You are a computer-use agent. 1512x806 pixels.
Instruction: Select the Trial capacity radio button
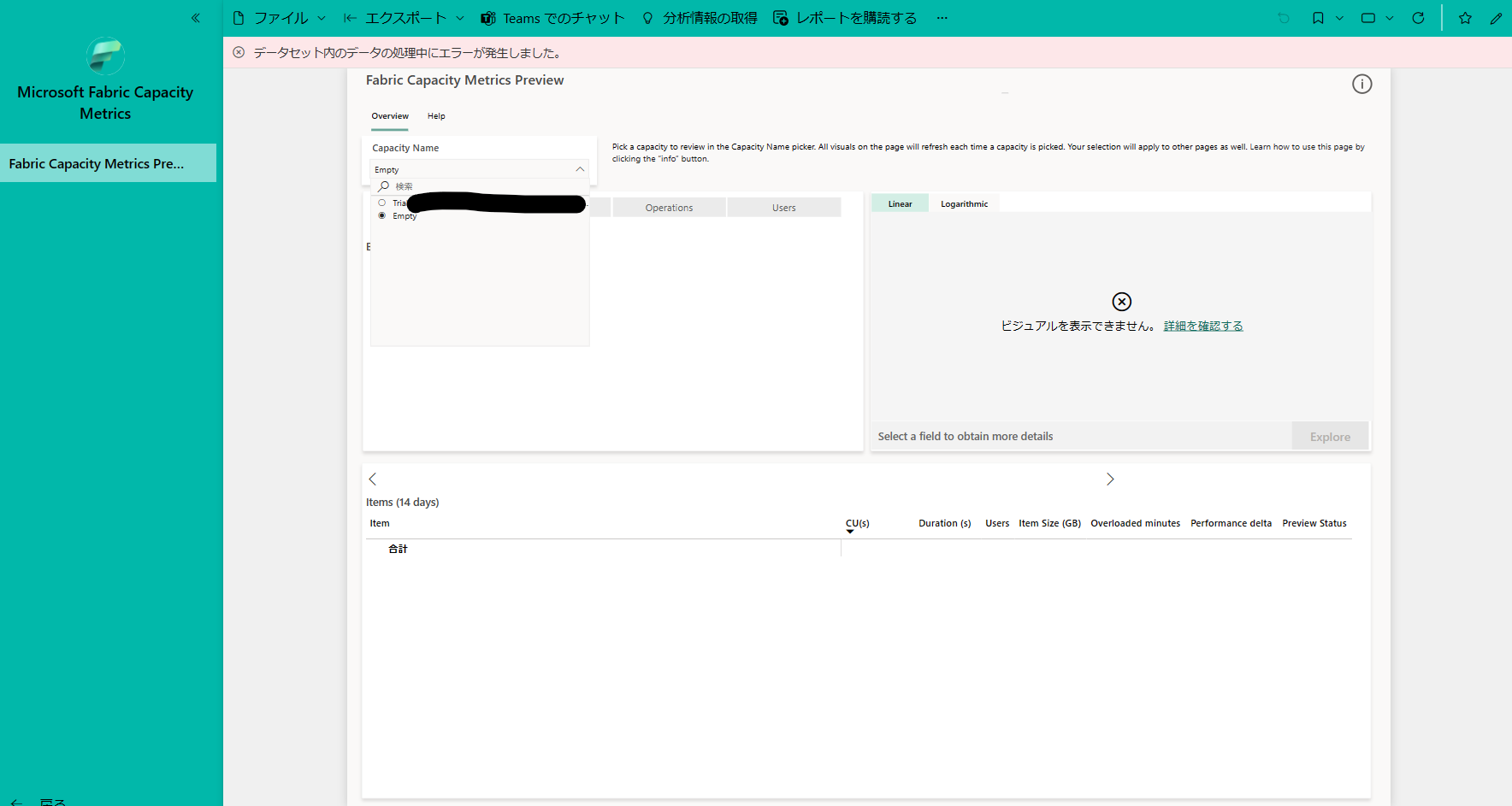pos(382,202)
